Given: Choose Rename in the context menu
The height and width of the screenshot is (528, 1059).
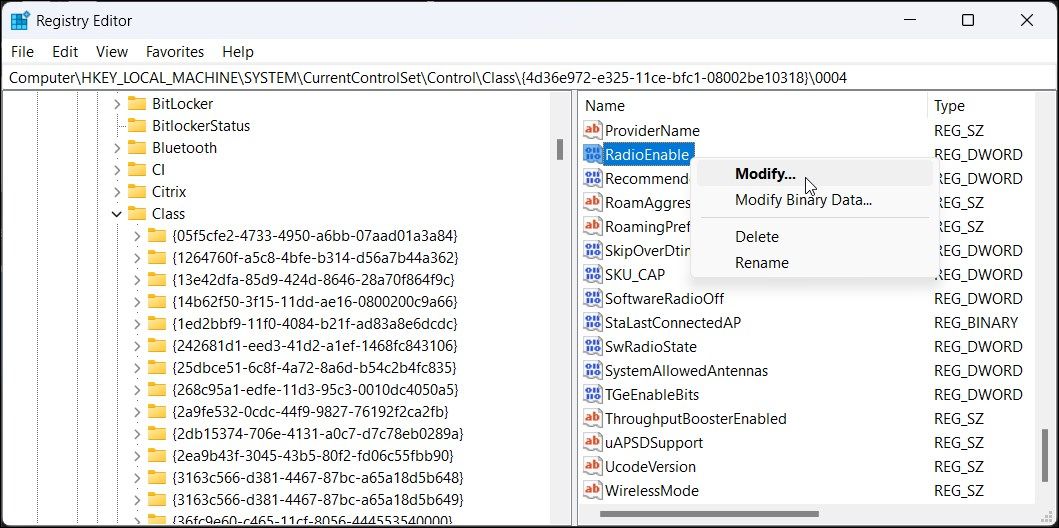Looking at the screenshot, I should pyautogui.click(x=814, y=263).
